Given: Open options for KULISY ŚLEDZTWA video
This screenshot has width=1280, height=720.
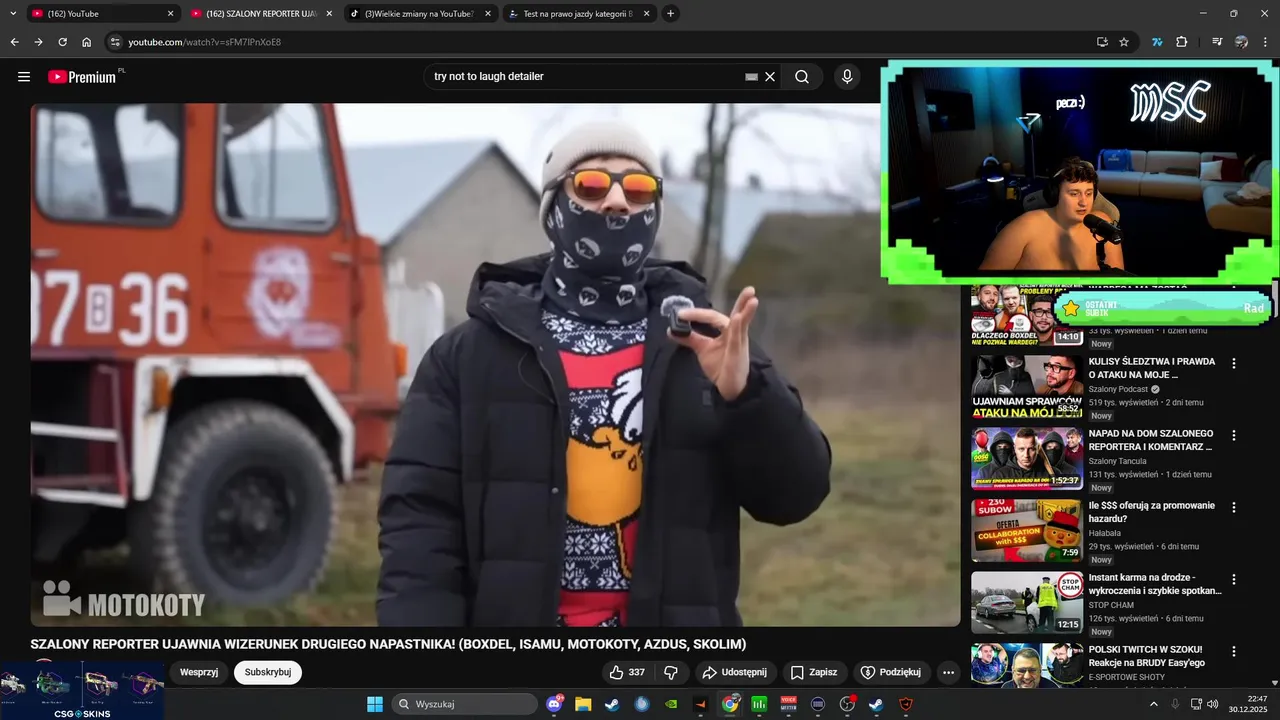Looking at the screenshot, I should tap(1234, 364).
